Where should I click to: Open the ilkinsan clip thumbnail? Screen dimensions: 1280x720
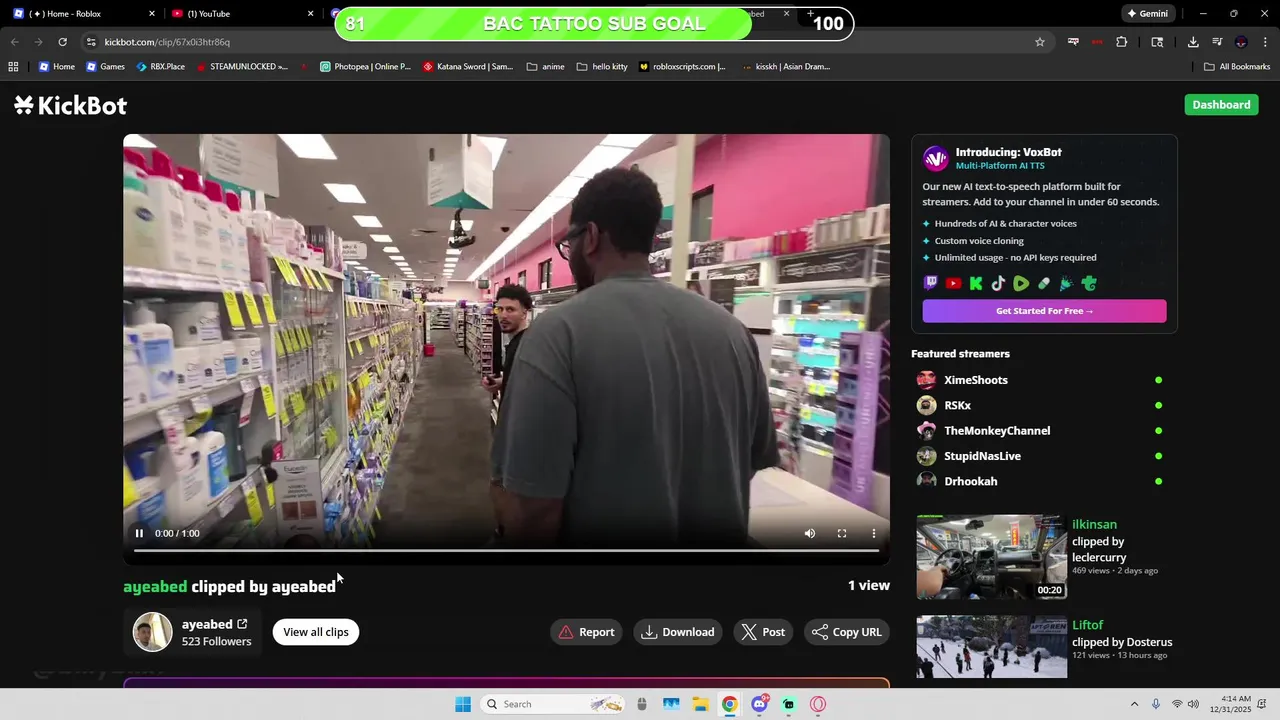(x=991, y=557)
